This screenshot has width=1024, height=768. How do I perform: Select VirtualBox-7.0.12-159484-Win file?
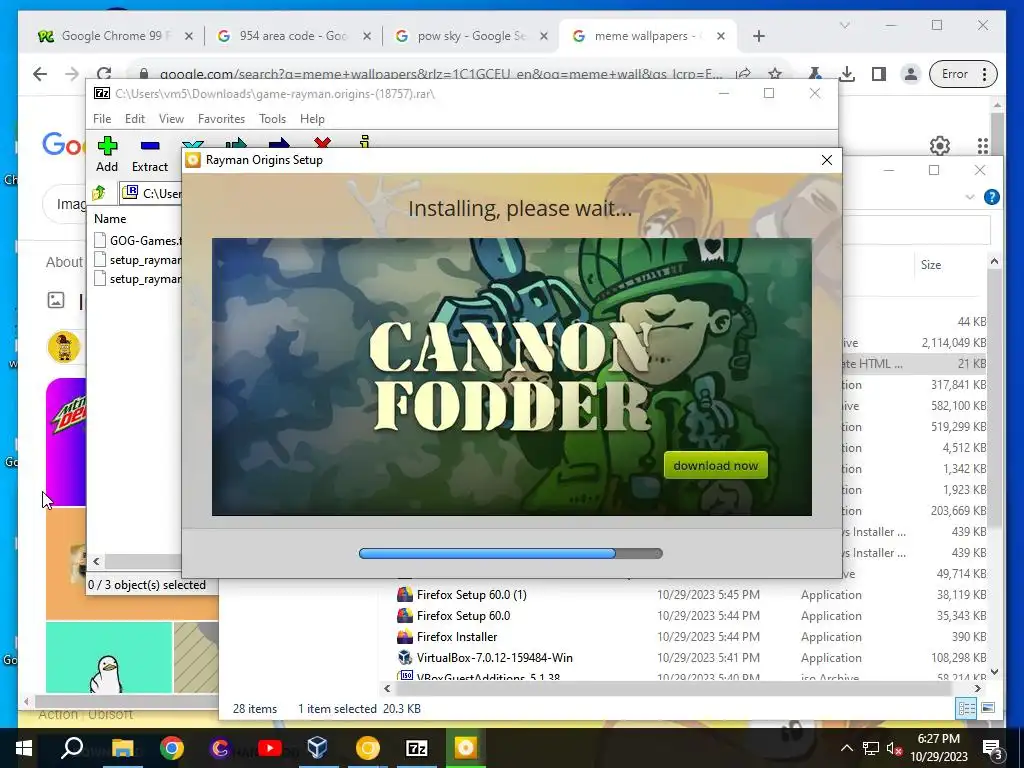(494, 658)
